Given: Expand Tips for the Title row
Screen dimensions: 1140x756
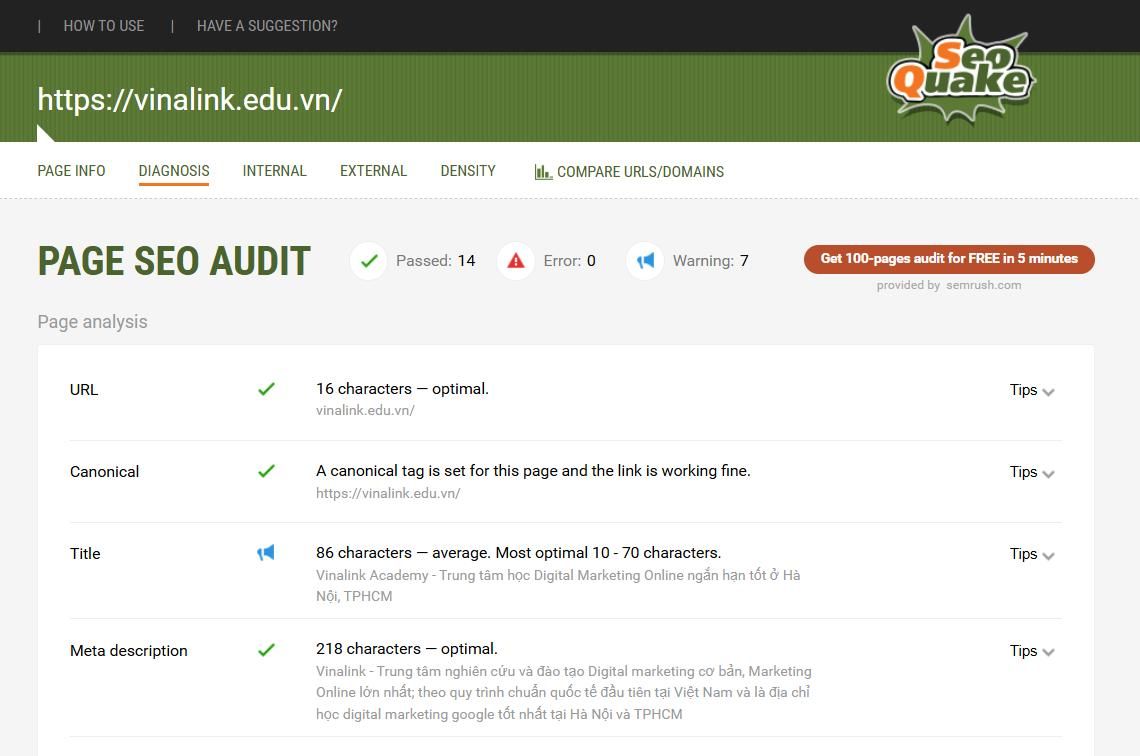Looking at the screenshot, I should click(1032, 555).
